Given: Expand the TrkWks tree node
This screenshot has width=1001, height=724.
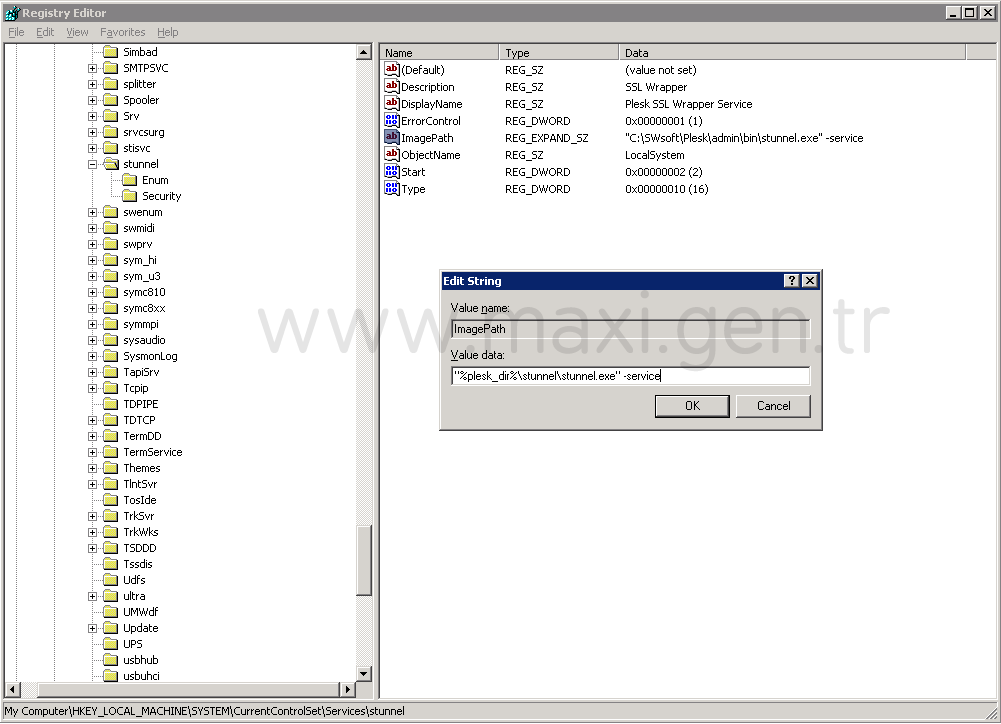Looking at the screenshot, I should [x=93, y=532].
